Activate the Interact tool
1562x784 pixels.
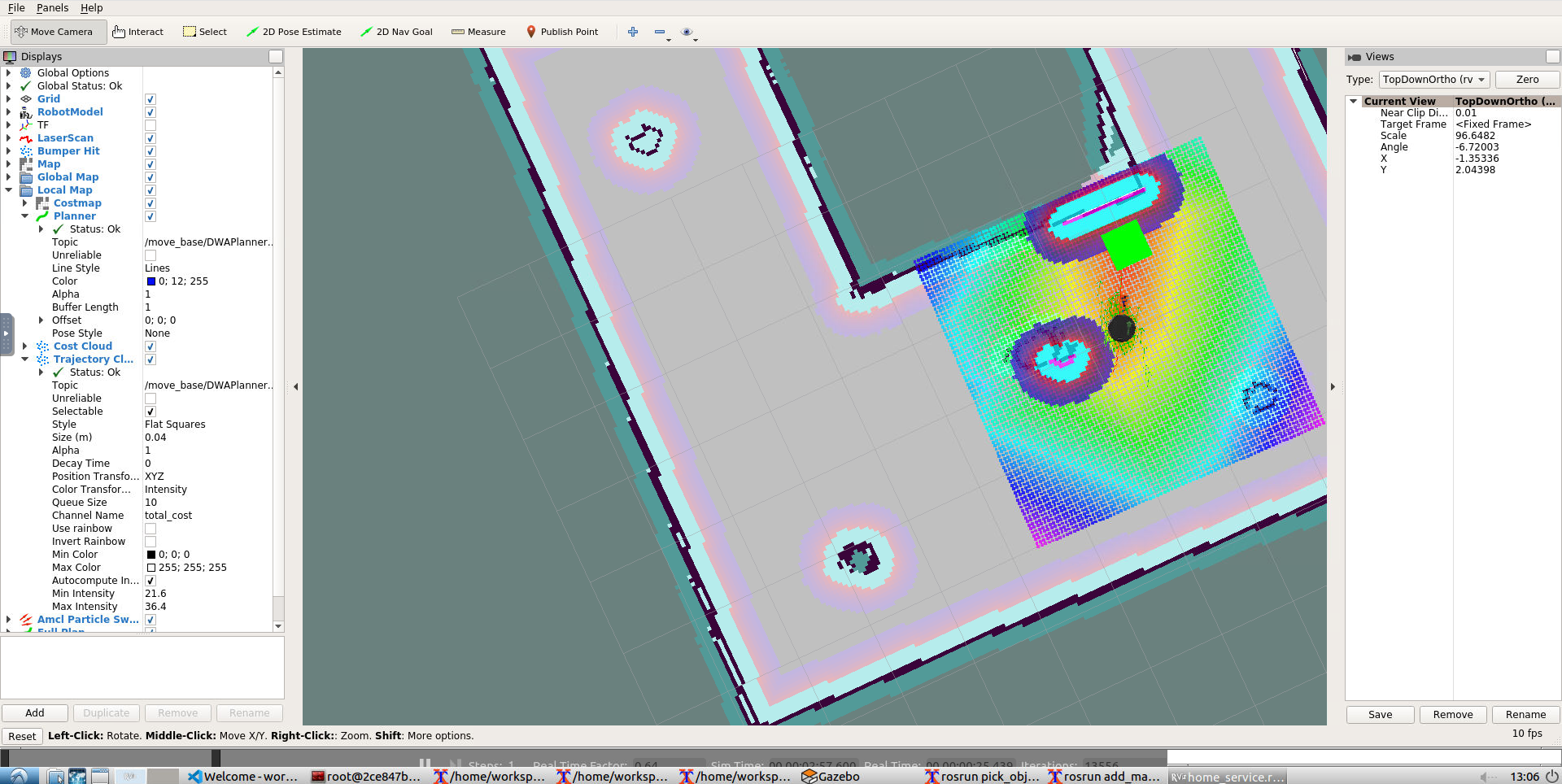[138, 32]
